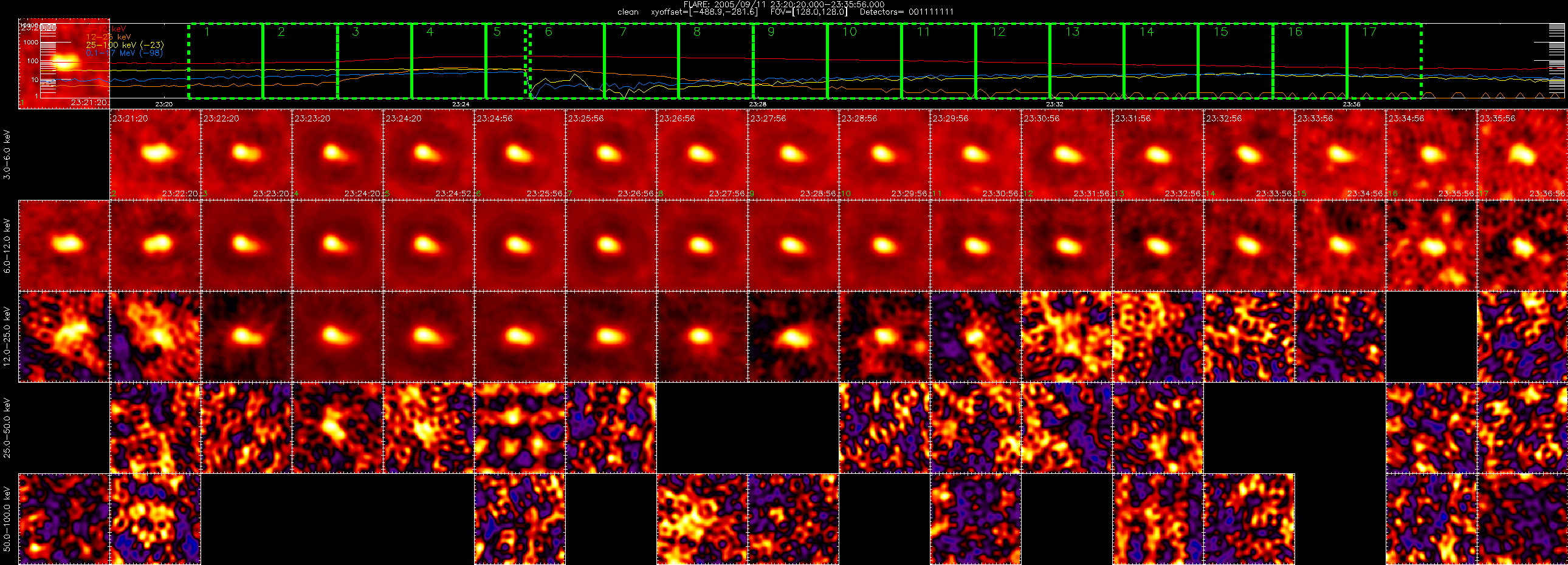Screen dimensions: 1568x565
Task: Select interval 7 label in the lightcurve plot
Action: 623,32
